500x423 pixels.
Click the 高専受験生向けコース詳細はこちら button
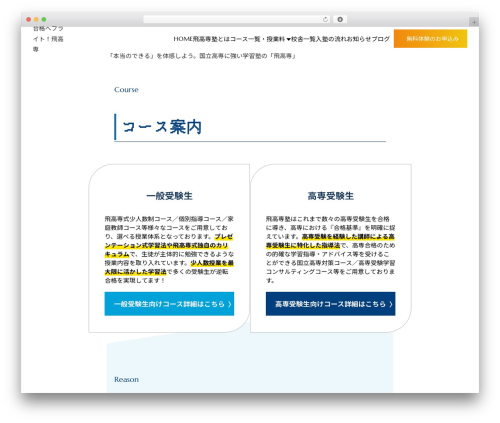[330, 304]
